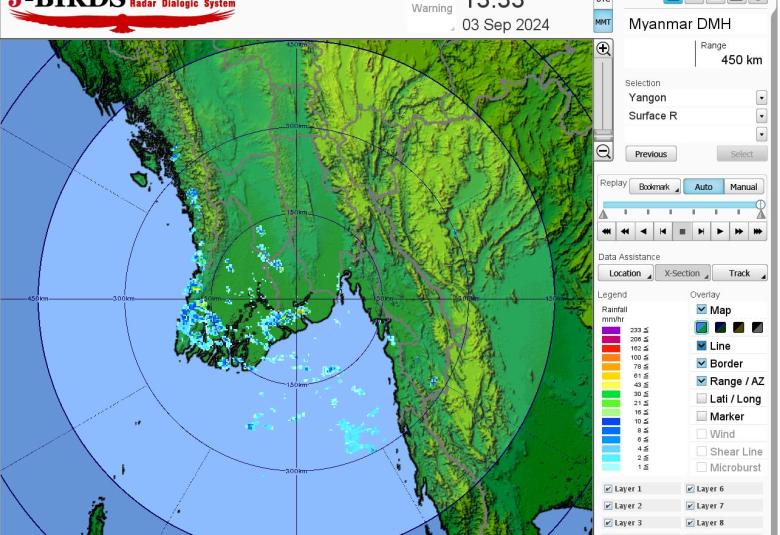Zoom out of the radar map
The width and height of the screenshot is (780, 535).
click(x=603, y=152)
